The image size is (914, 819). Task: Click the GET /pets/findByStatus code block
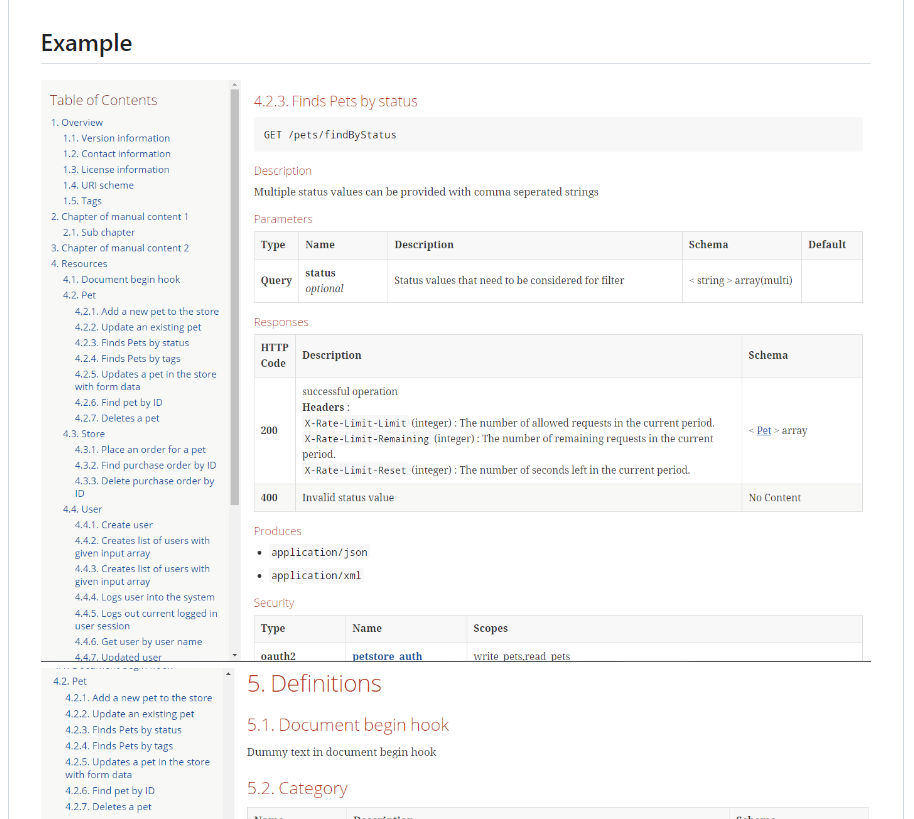click(558, 135)
